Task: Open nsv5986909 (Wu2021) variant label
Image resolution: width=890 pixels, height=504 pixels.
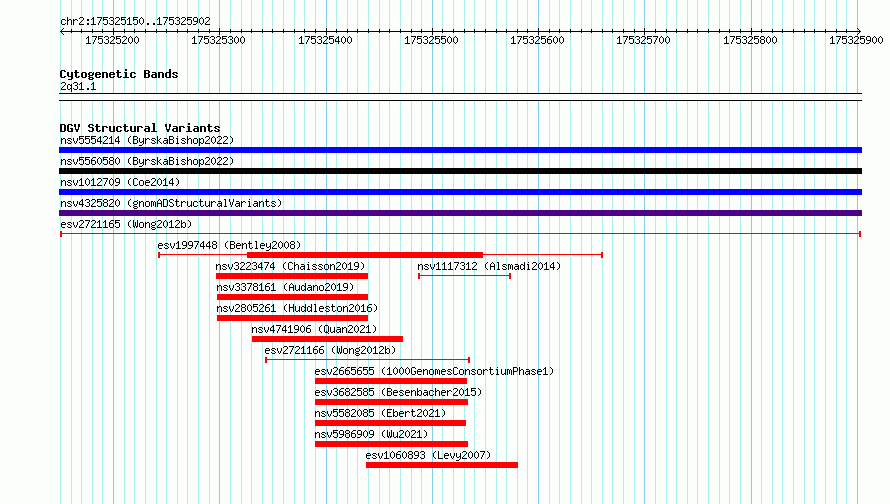Action: [x=371, y=434]
